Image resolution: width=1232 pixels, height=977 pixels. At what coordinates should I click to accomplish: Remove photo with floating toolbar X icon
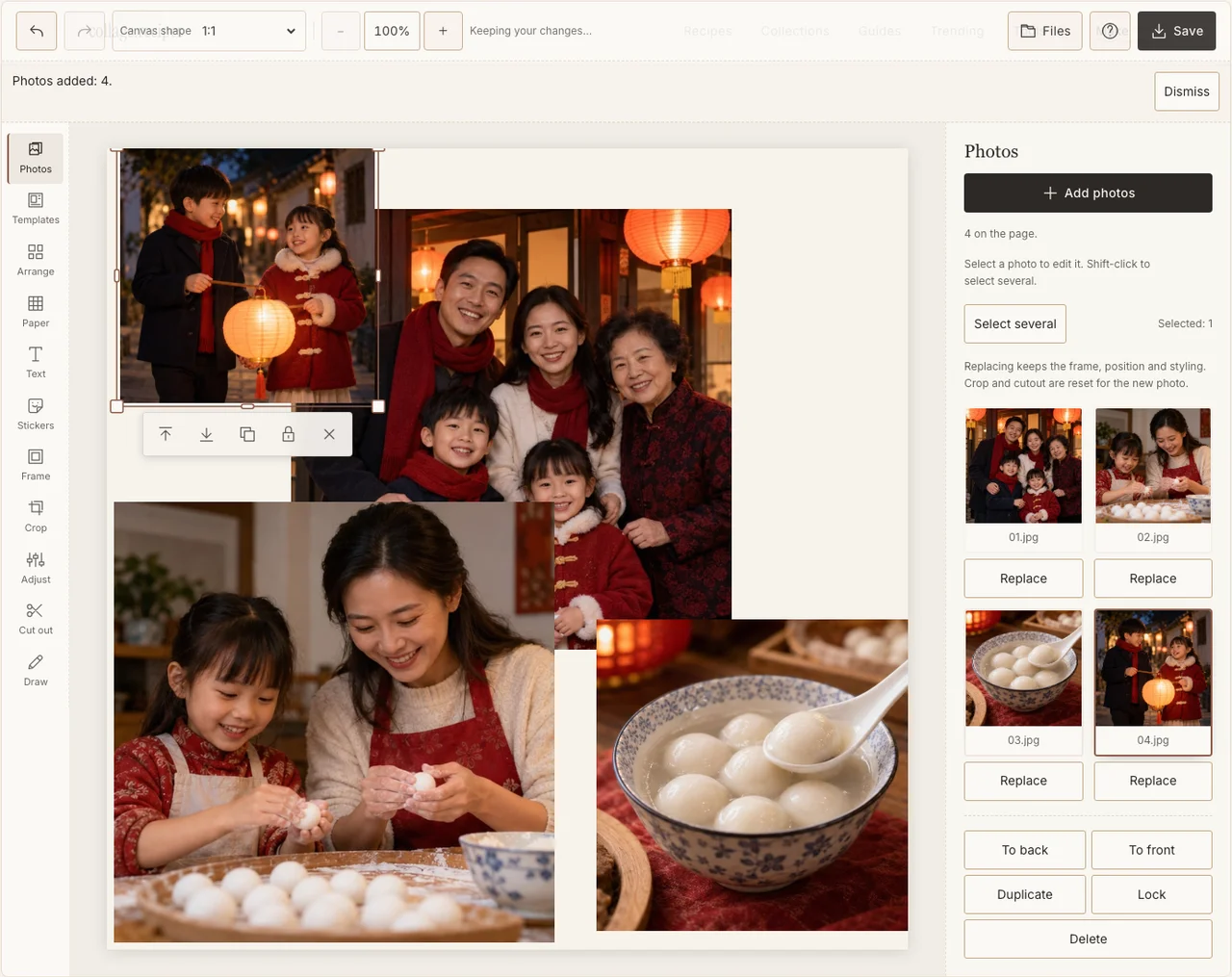click(x=329, y=434)
